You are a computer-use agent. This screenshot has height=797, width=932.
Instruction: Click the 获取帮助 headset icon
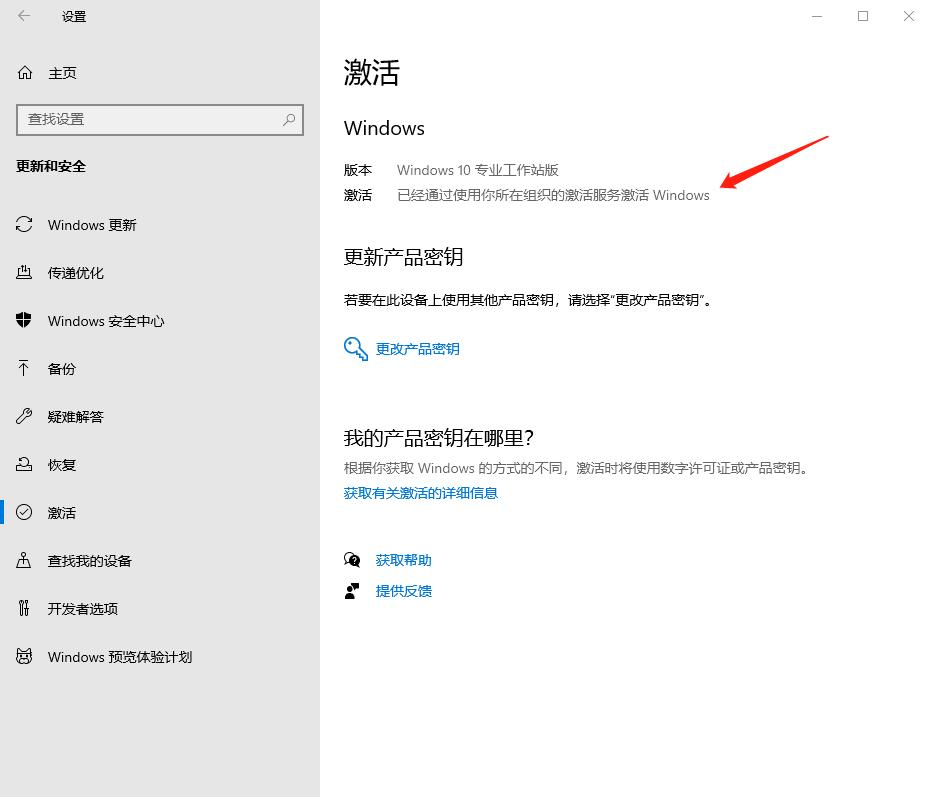(x=352, y=560)
